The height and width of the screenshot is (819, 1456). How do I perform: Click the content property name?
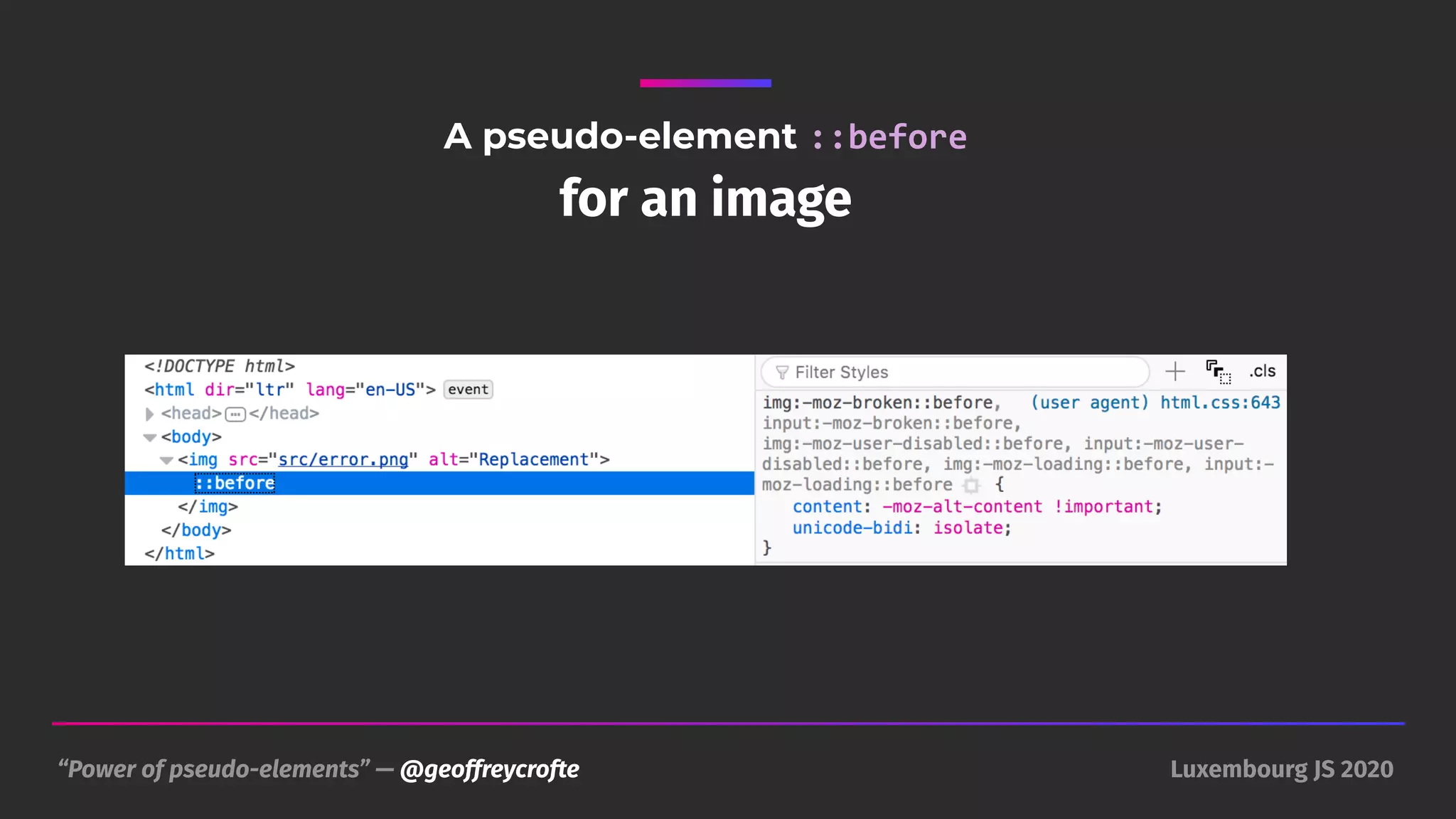coord(828,507)
